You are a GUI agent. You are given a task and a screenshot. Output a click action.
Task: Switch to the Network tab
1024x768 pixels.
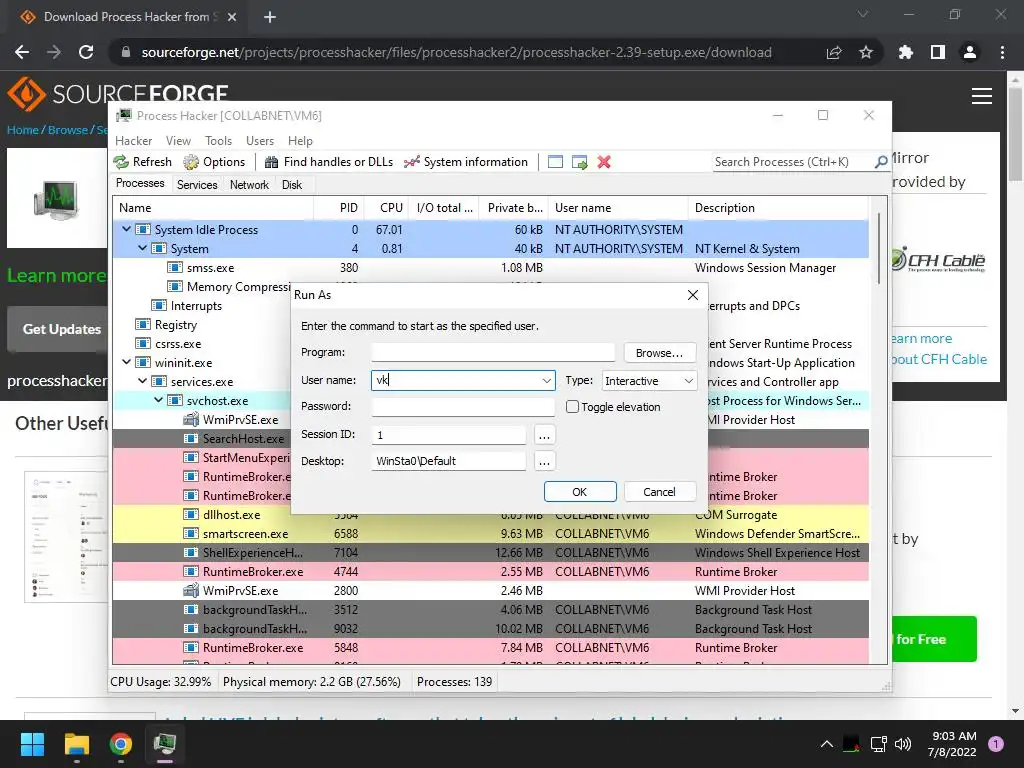tap(249, 185)
